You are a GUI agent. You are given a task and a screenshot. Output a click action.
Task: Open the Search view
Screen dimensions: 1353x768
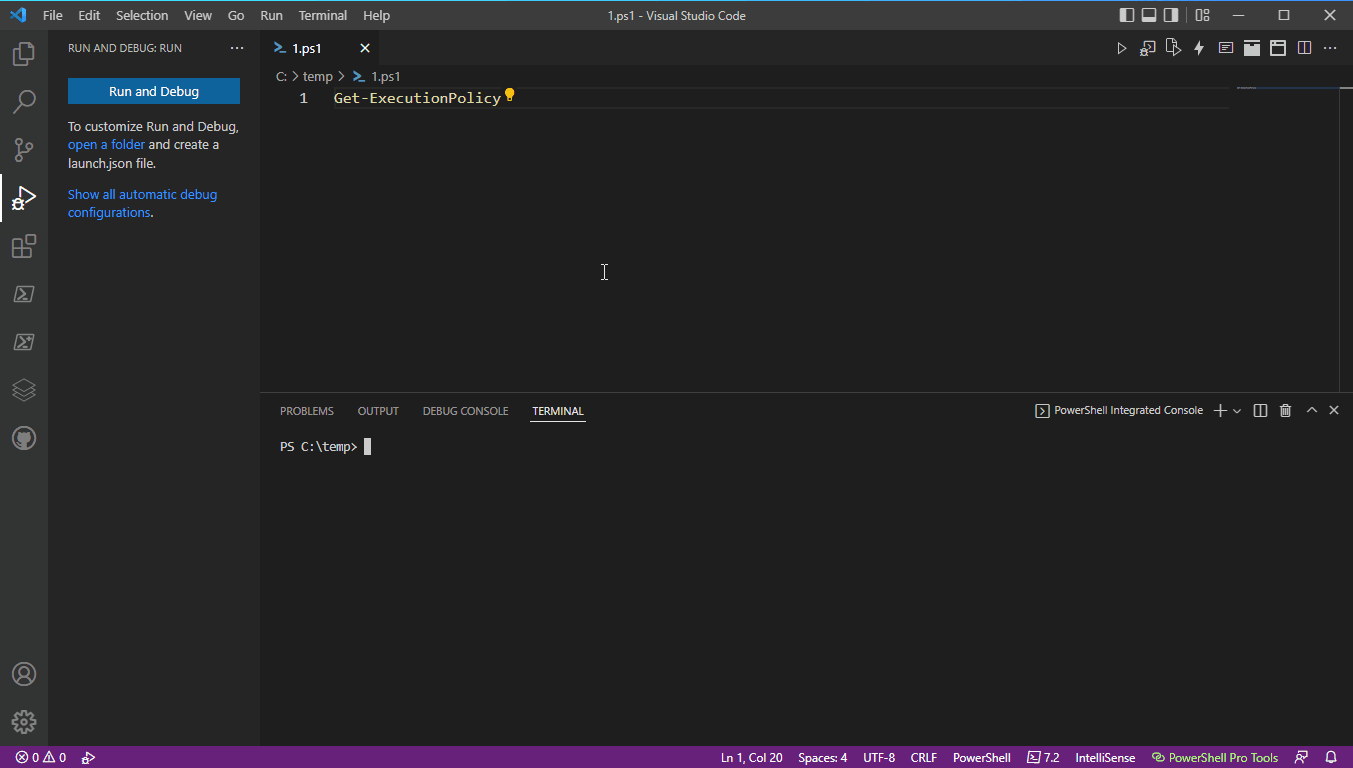pyautogui.click(x=24, y=101)
